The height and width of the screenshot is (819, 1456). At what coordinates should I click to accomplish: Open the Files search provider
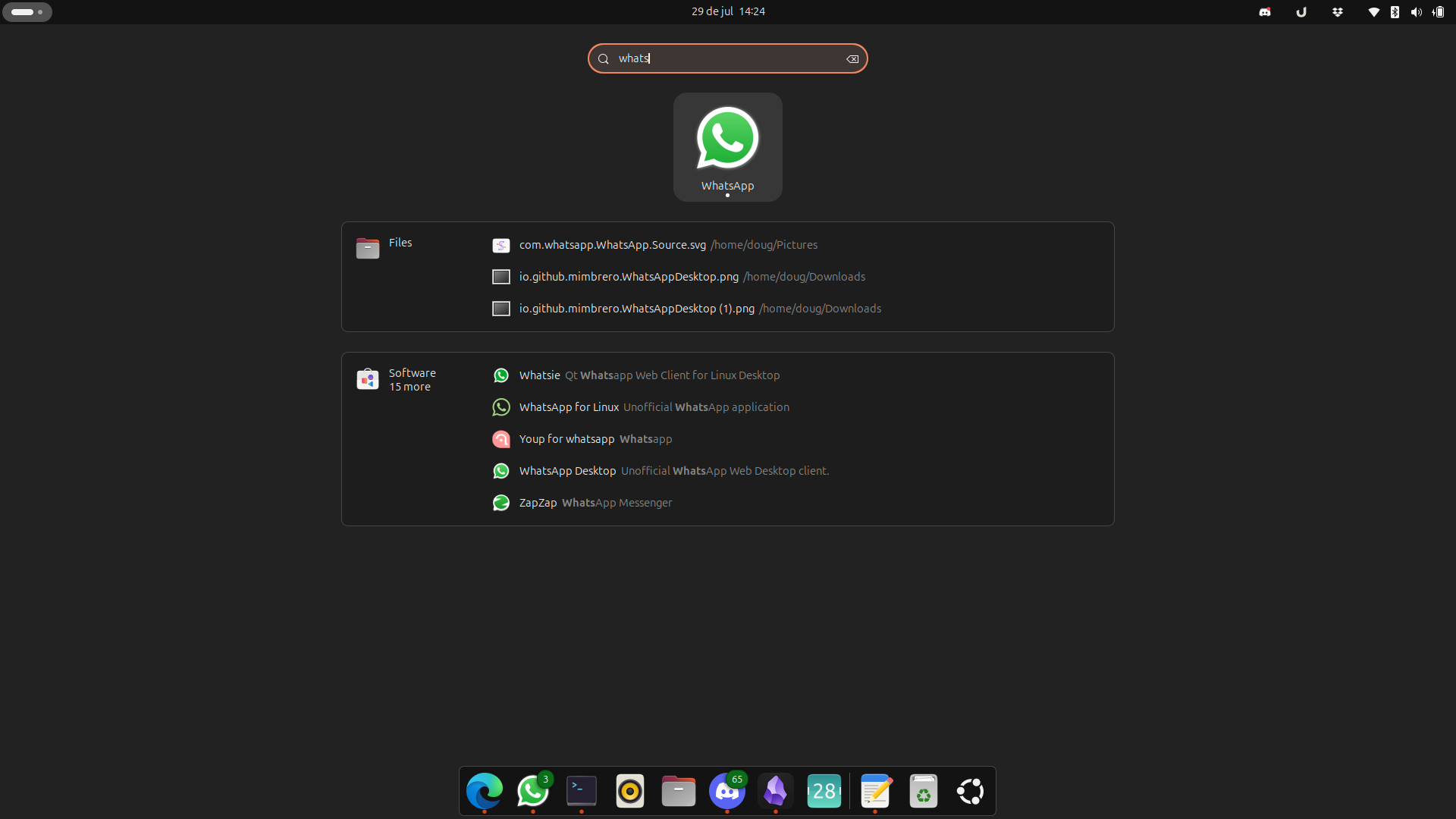[384, 247]
